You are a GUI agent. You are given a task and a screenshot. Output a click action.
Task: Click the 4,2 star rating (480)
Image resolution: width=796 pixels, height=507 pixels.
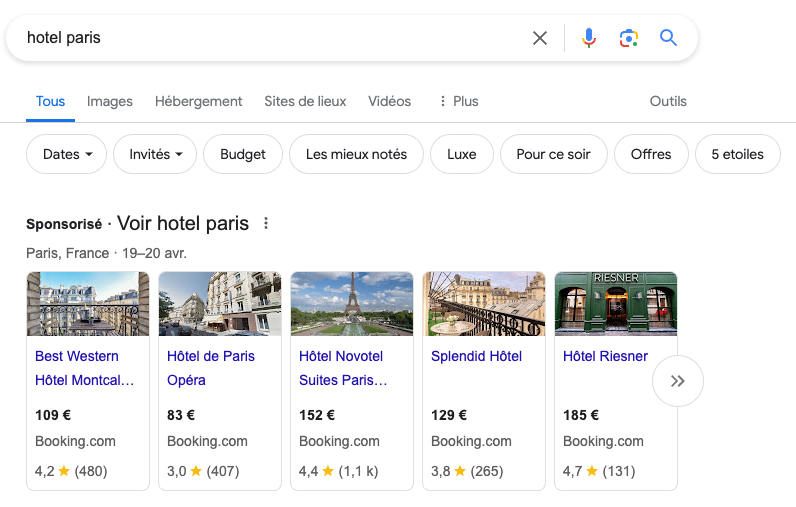click(71, 471)
